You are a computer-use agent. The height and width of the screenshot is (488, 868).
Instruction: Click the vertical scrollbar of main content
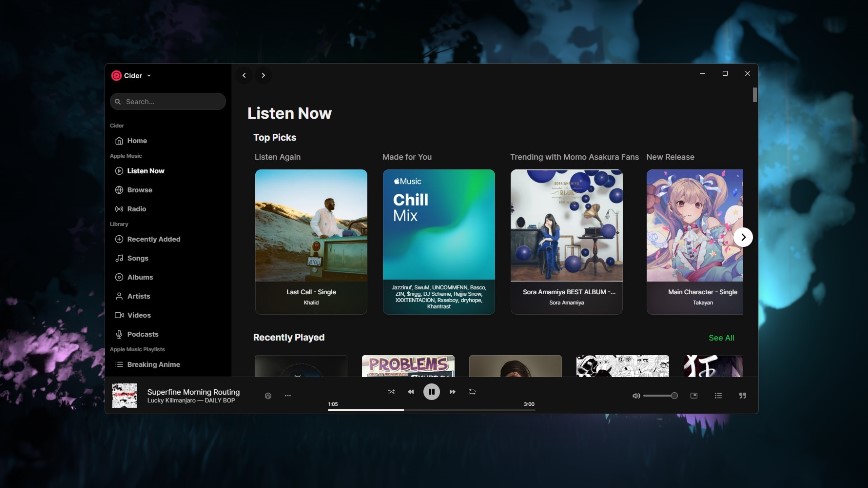point(755,95)
